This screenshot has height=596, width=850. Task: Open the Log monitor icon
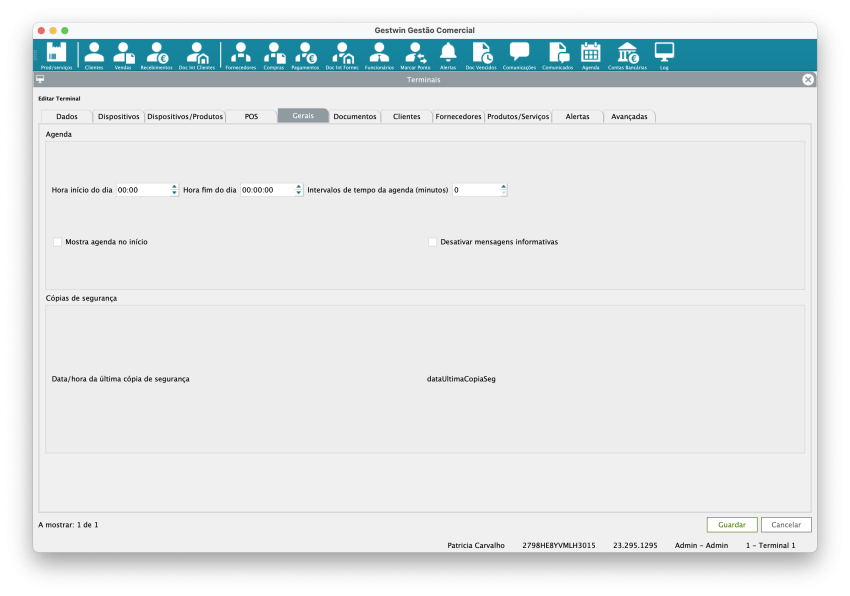664,54
